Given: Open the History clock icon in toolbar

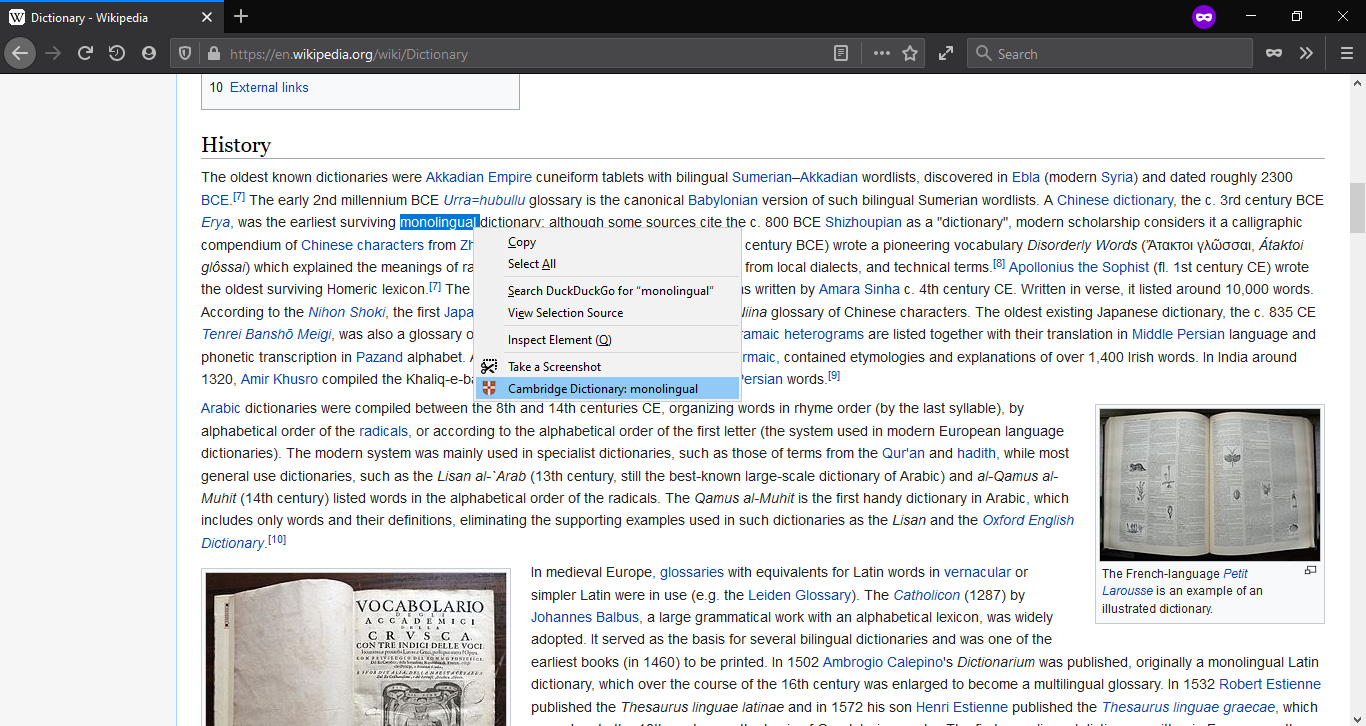Looking at the screenshot, I should pyautogui.click(x=117, y=54).
